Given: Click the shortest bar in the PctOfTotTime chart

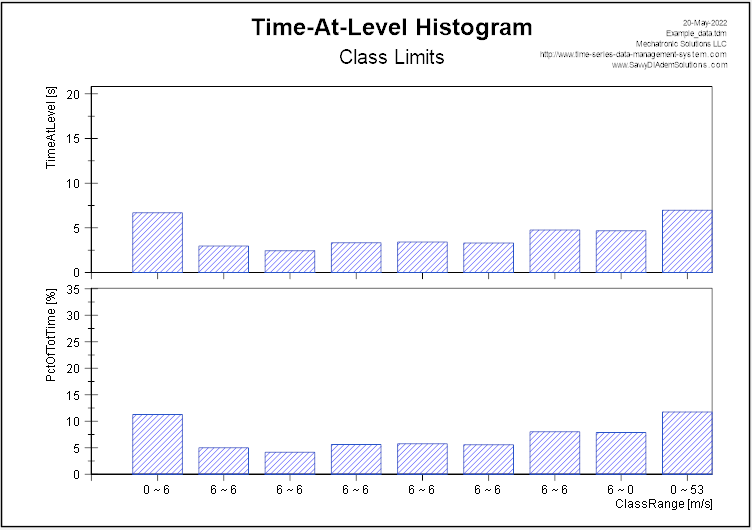Looking at the screenshot, I should tap(290, 463).
